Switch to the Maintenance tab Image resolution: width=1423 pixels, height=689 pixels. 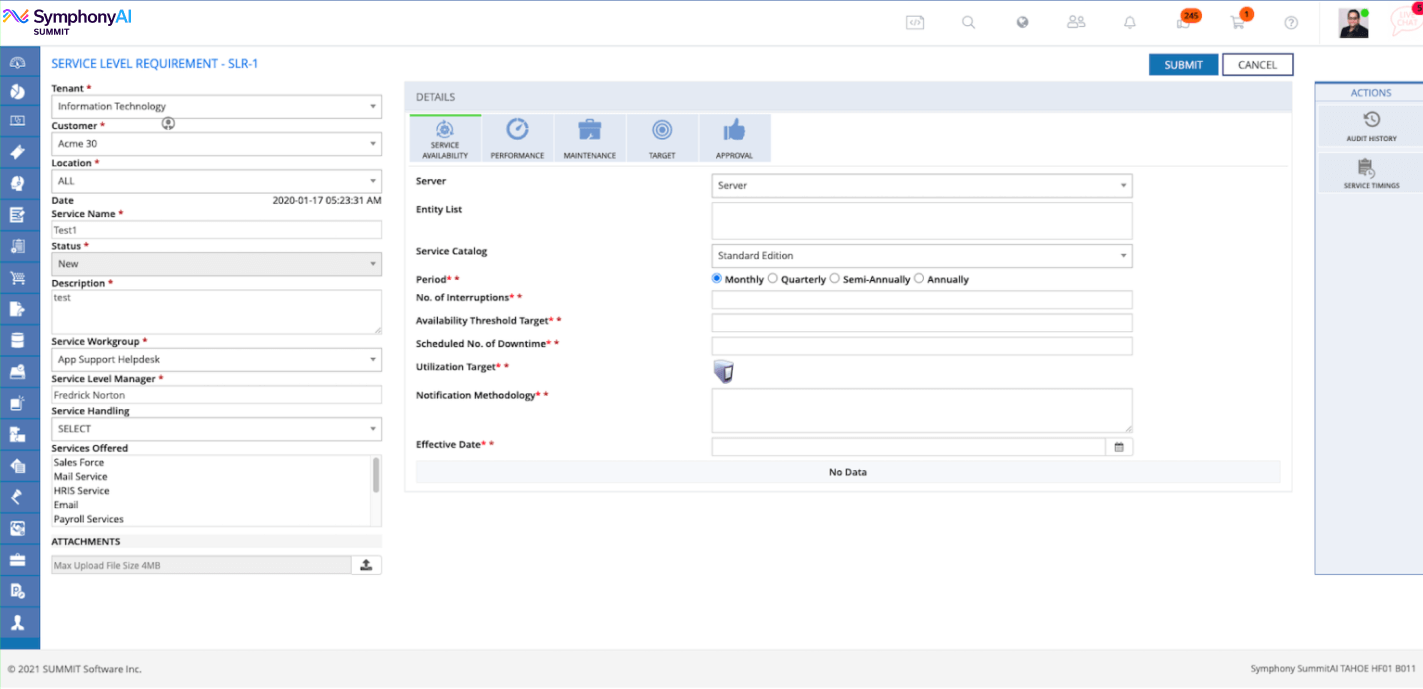590,138
